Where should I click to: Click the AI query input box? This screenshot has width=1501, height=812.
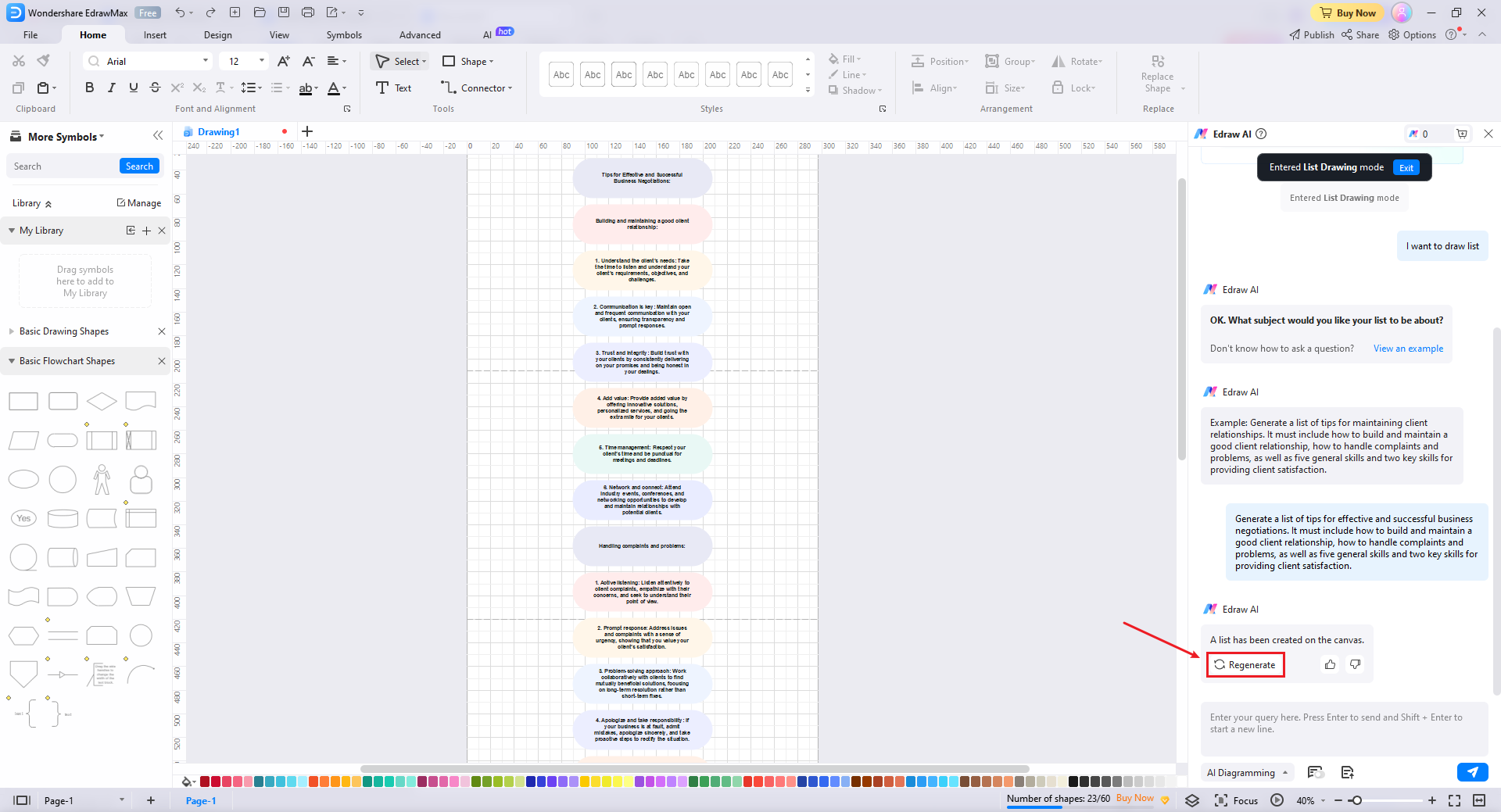1344,728
